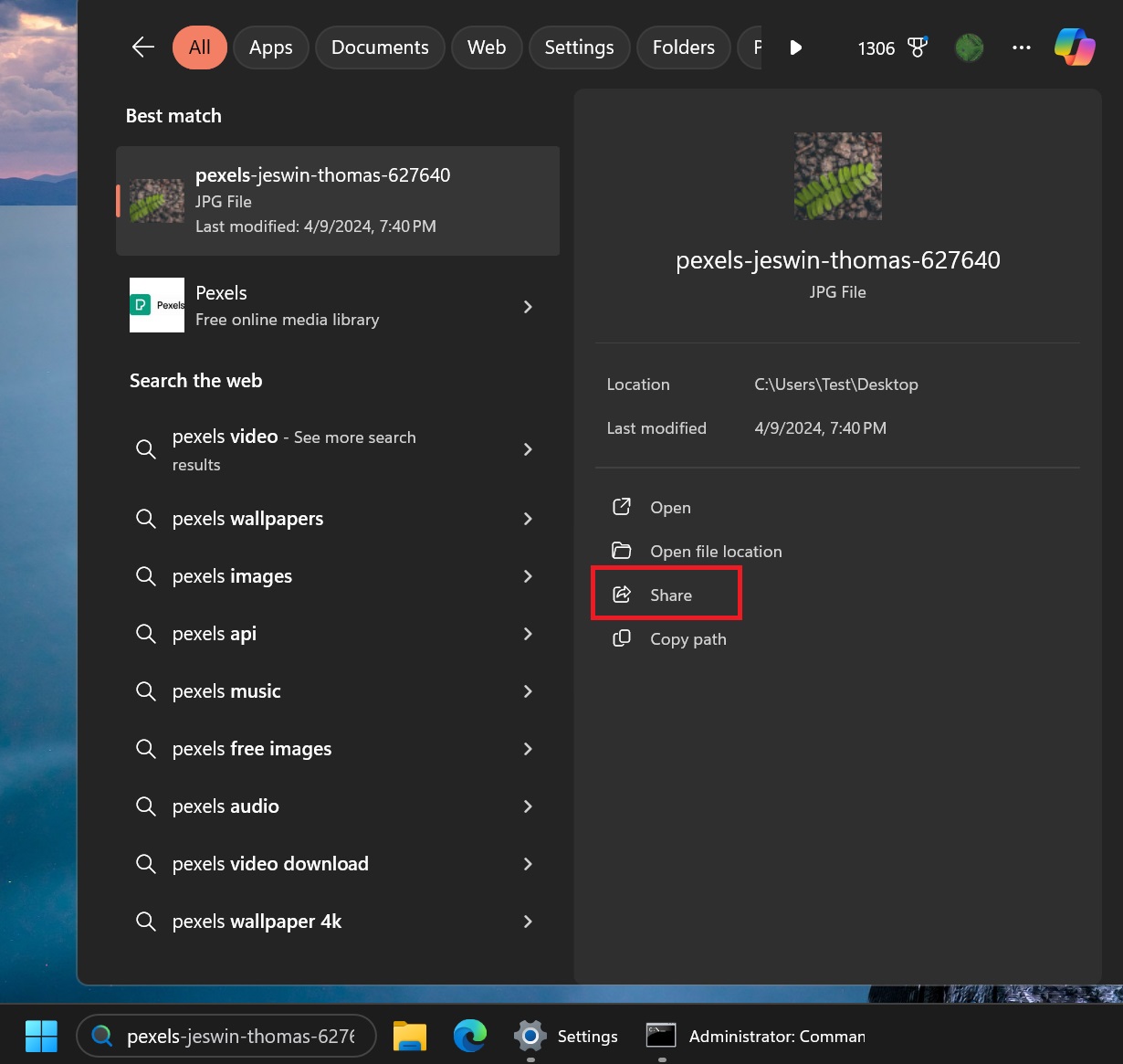The image size is (1123, 1064).
Task: Copy path of the JPG file
Action: click(x=687, y=639)
